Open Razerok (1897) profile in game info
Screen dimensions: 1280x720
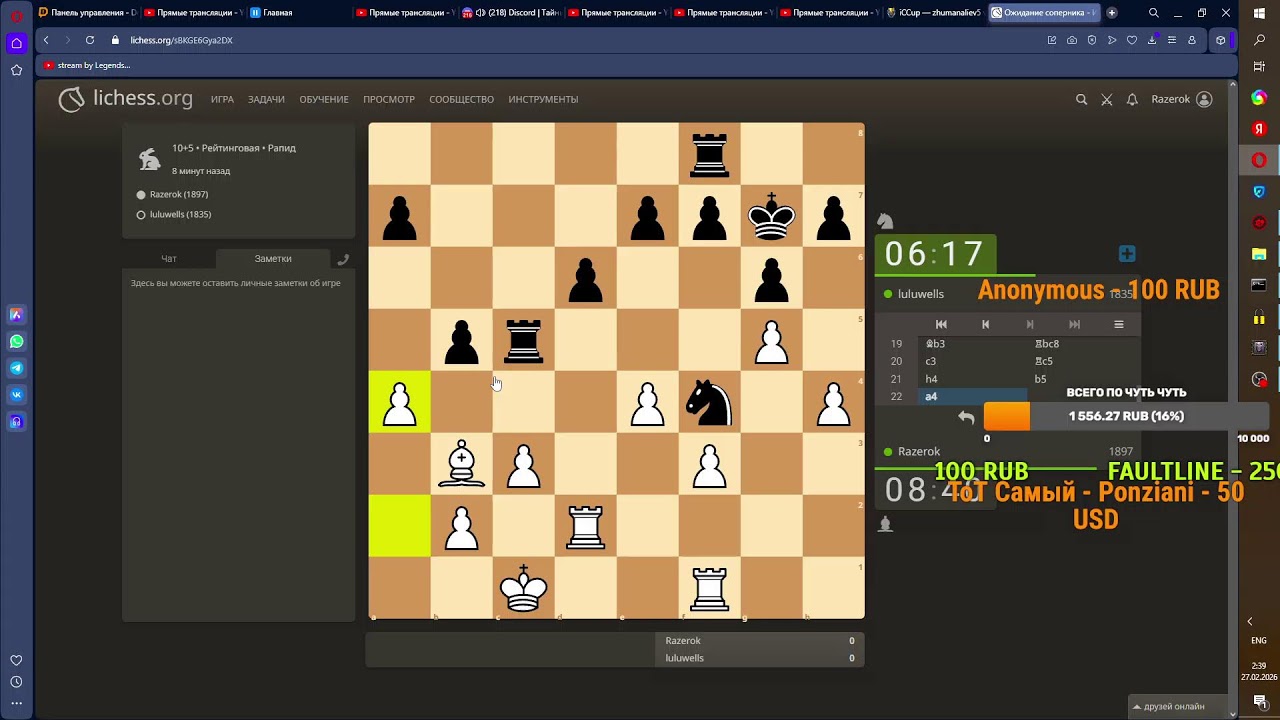[179, 194]
